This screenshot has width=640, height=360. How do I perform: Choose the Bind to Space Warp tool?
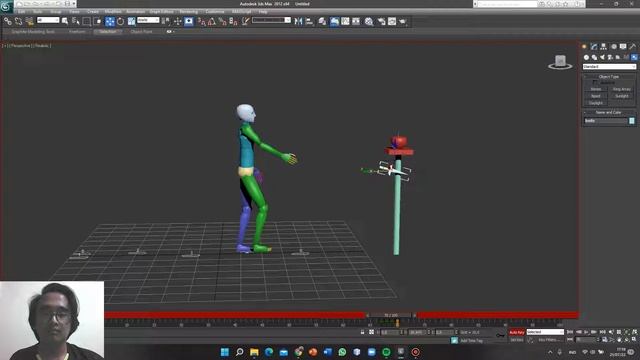[x=29, y=21]
